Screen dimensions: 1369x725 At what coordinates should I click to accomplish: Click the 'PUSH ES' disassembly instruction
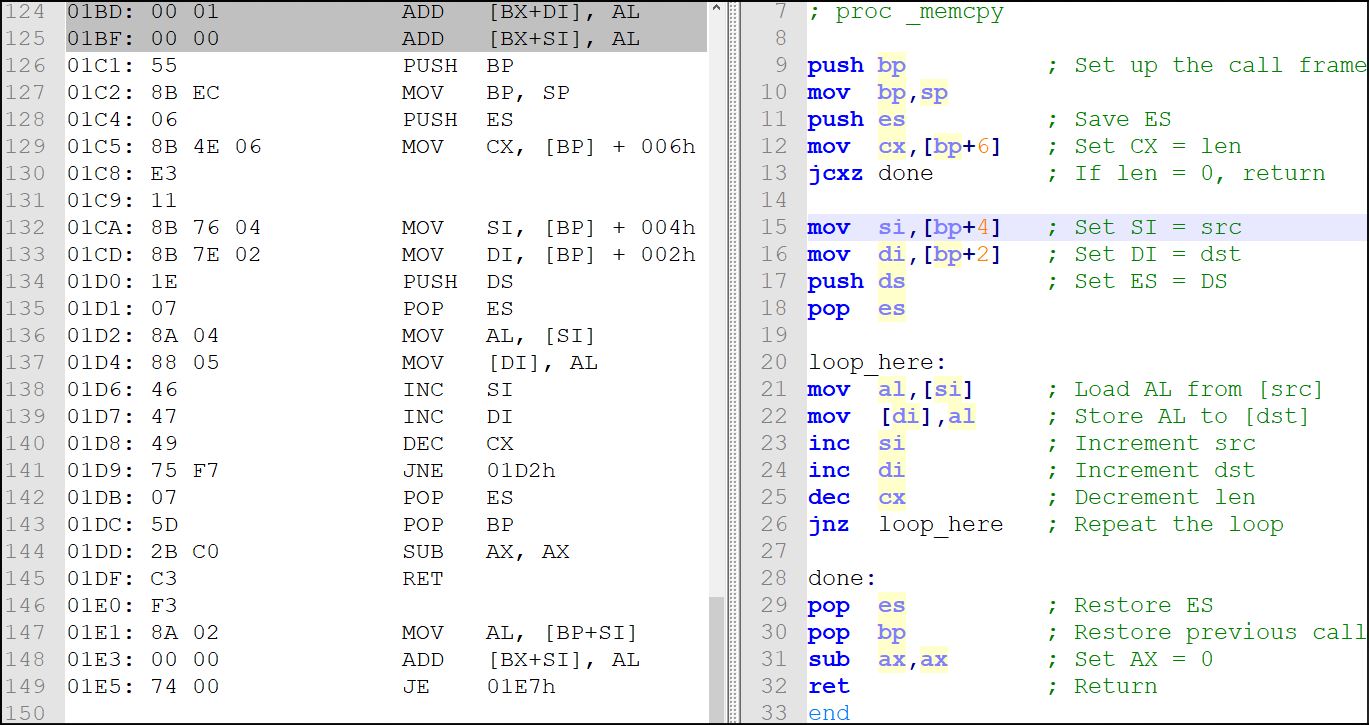click(x=457, y=121)
